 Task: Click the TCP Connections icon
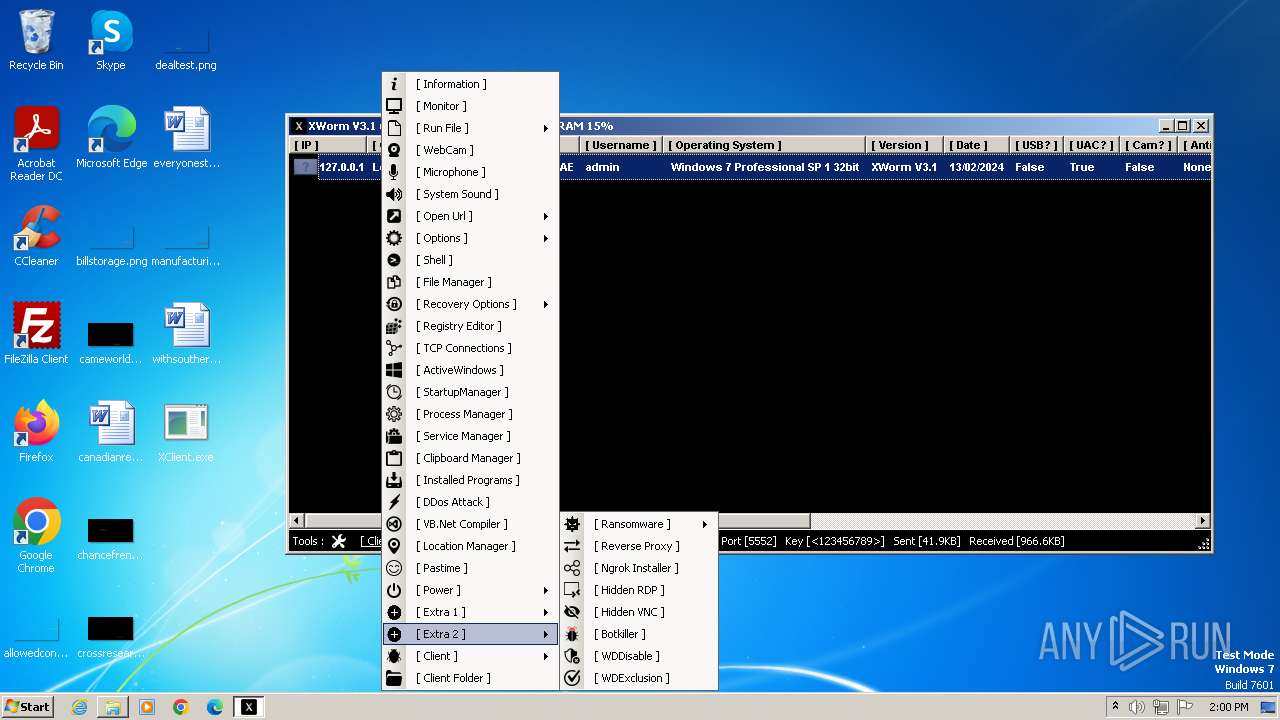click(394, 348)
